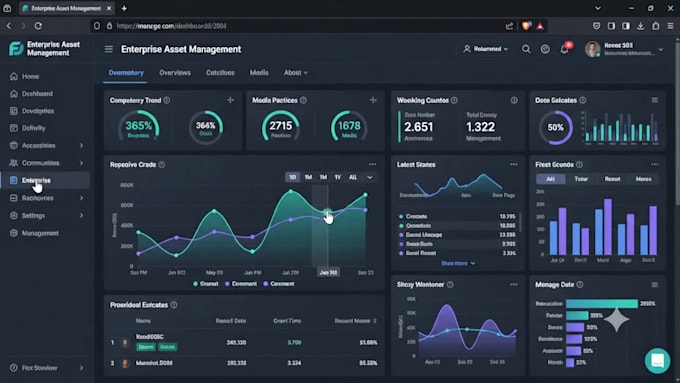Click the Rachovries sidebar icon
Image resolution: width=680 pixels, height=383 pixels.
[14, 198]
